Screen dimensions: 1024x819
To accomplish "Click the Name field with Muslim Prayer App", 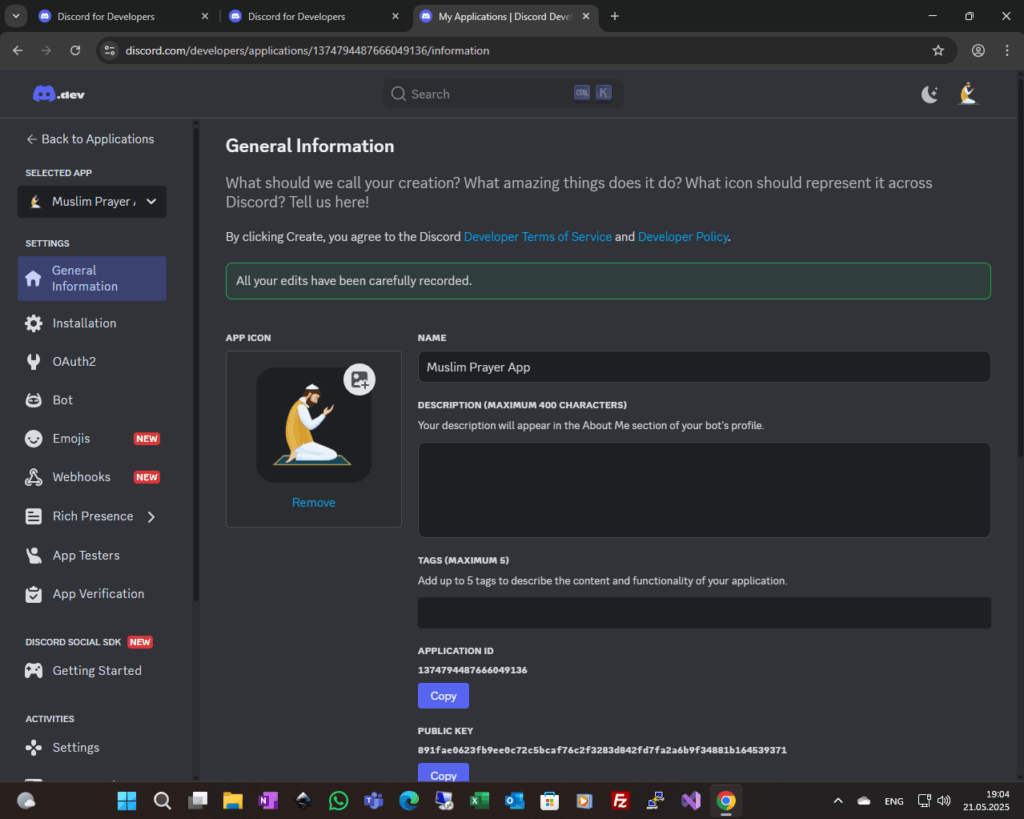I will pos(704,367).
